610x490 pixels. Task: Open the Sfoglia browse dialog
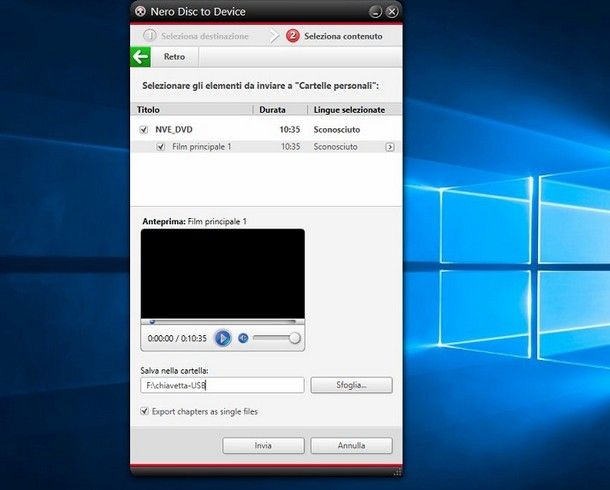coord(351,385)
